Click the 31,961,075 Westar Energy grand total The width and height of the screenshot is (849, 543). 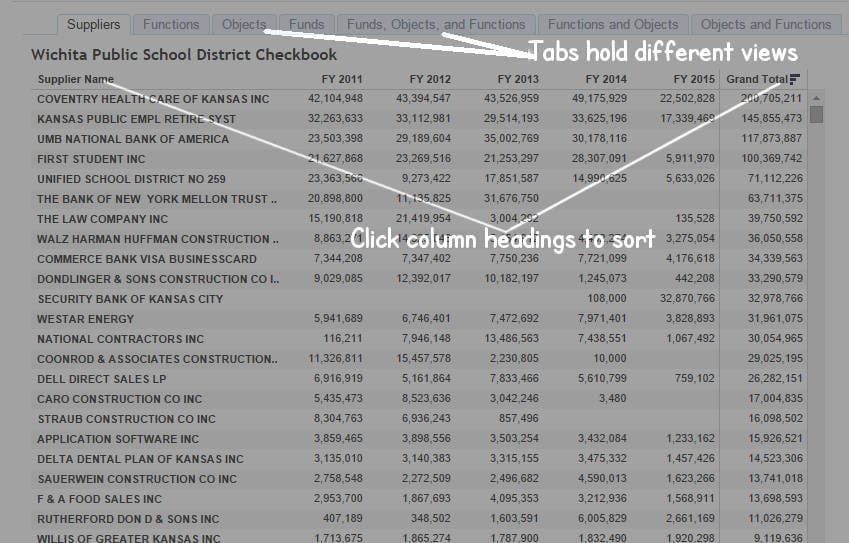point(775,319)
